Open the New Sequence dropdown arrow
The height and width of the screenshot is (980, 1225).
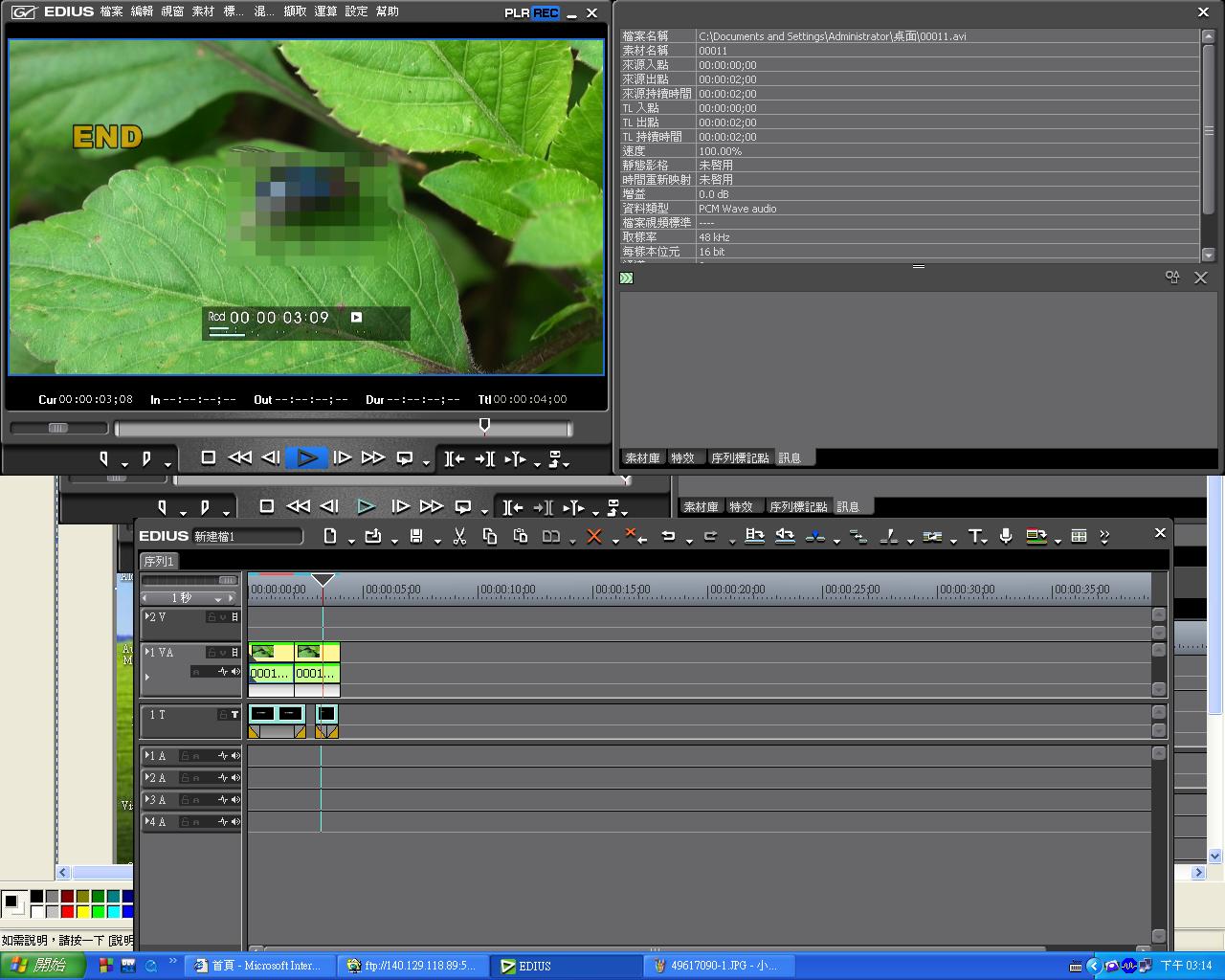350,541
